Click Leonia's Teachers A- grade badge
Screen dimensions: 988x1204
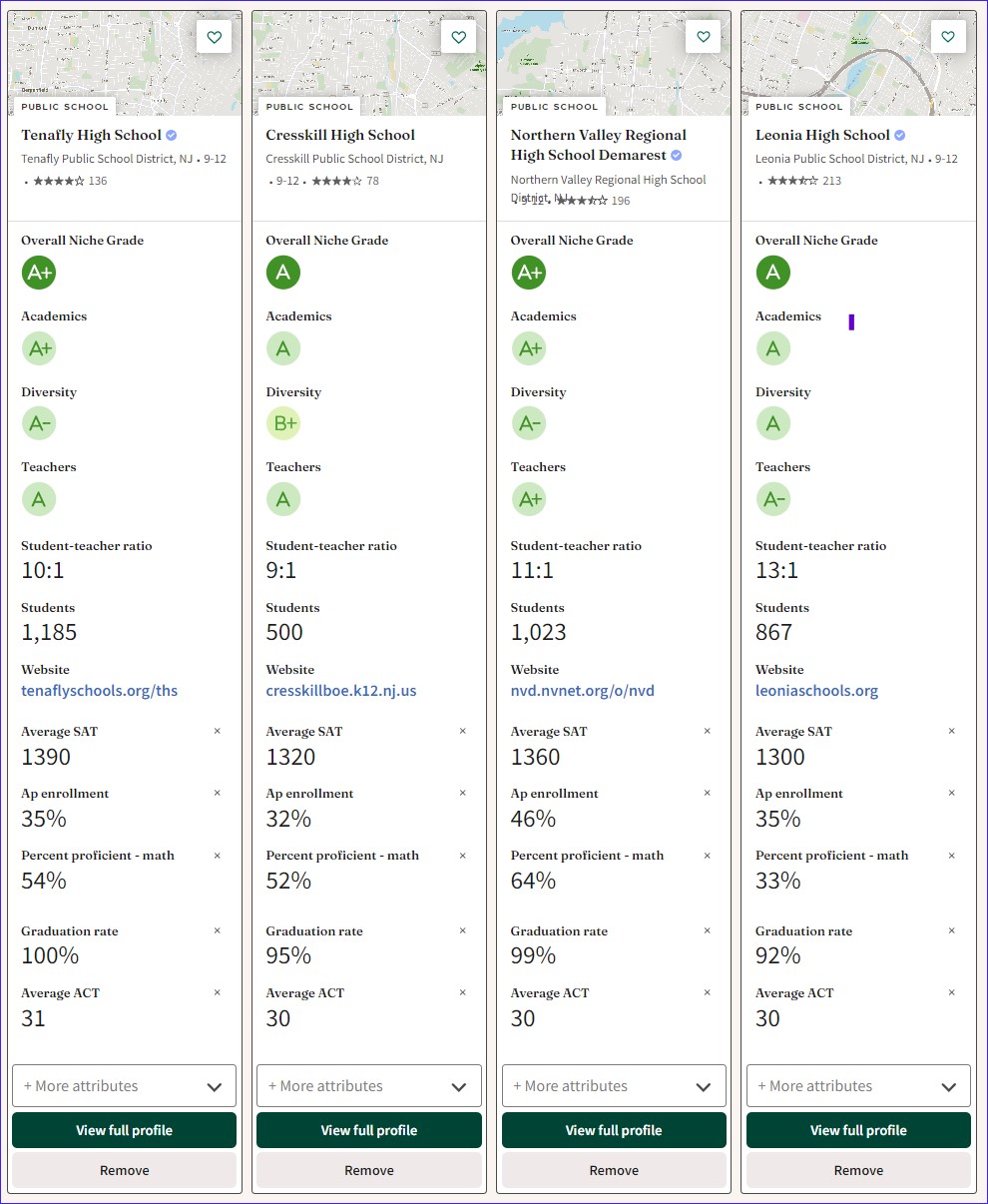pos(772,498)
